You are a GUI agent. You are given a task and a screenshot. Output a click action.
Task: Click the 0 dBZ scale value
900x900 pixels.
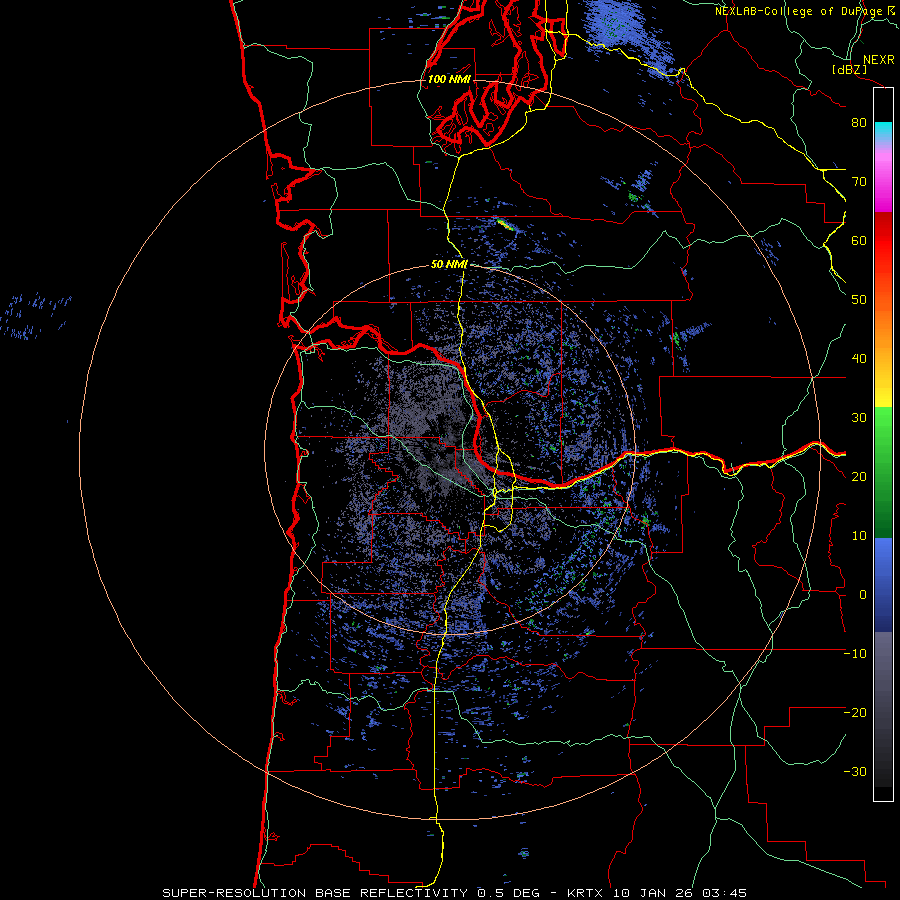click(x=863, y=596)
